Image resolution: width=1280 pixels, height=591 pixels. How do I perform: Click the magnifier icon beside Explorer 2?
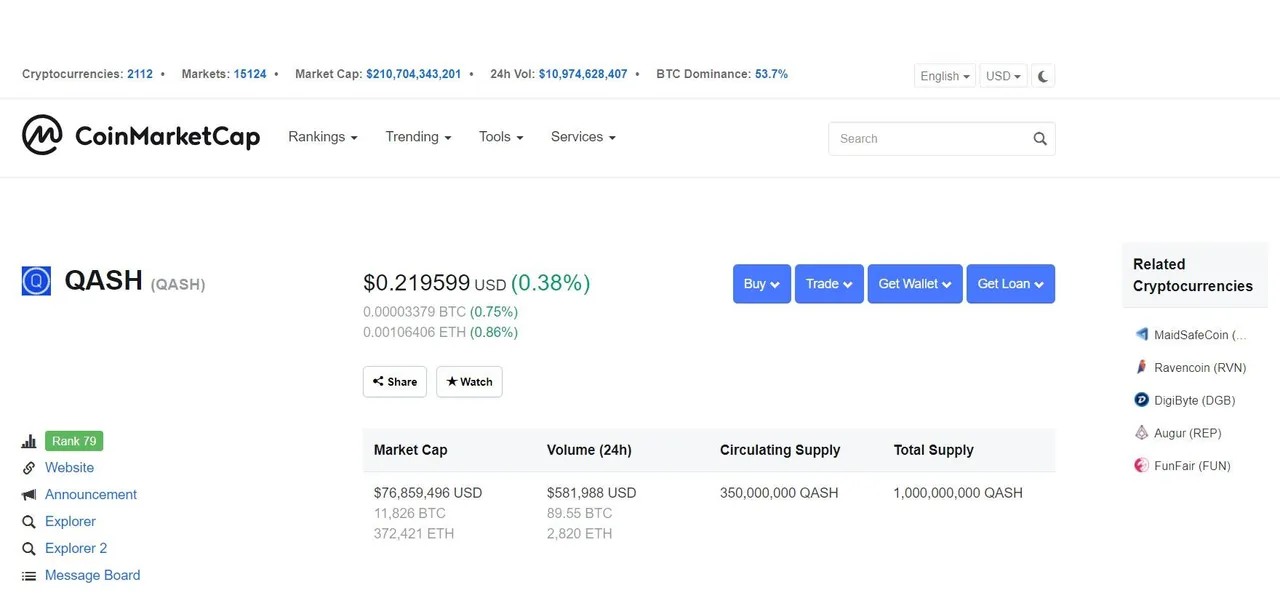tap(29, 549)
